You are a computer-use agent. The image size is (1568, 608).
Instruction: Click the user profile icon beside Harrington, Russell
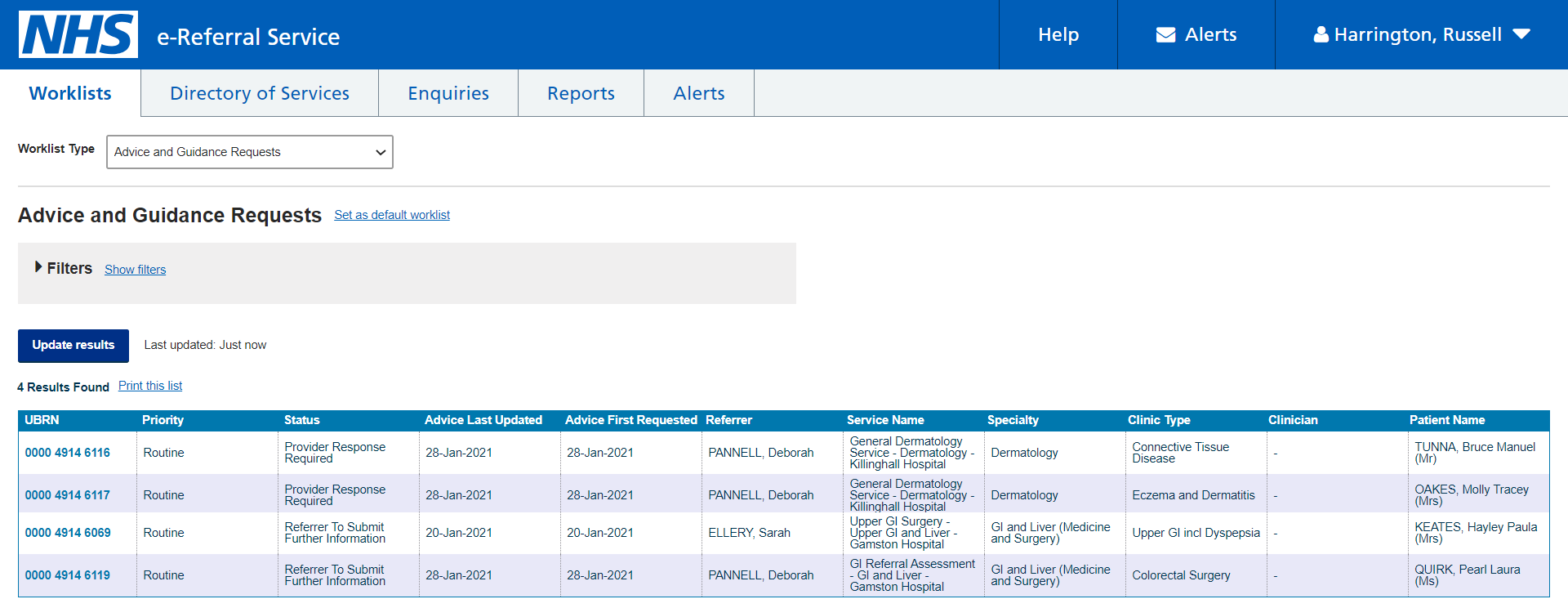point(1321,34)
